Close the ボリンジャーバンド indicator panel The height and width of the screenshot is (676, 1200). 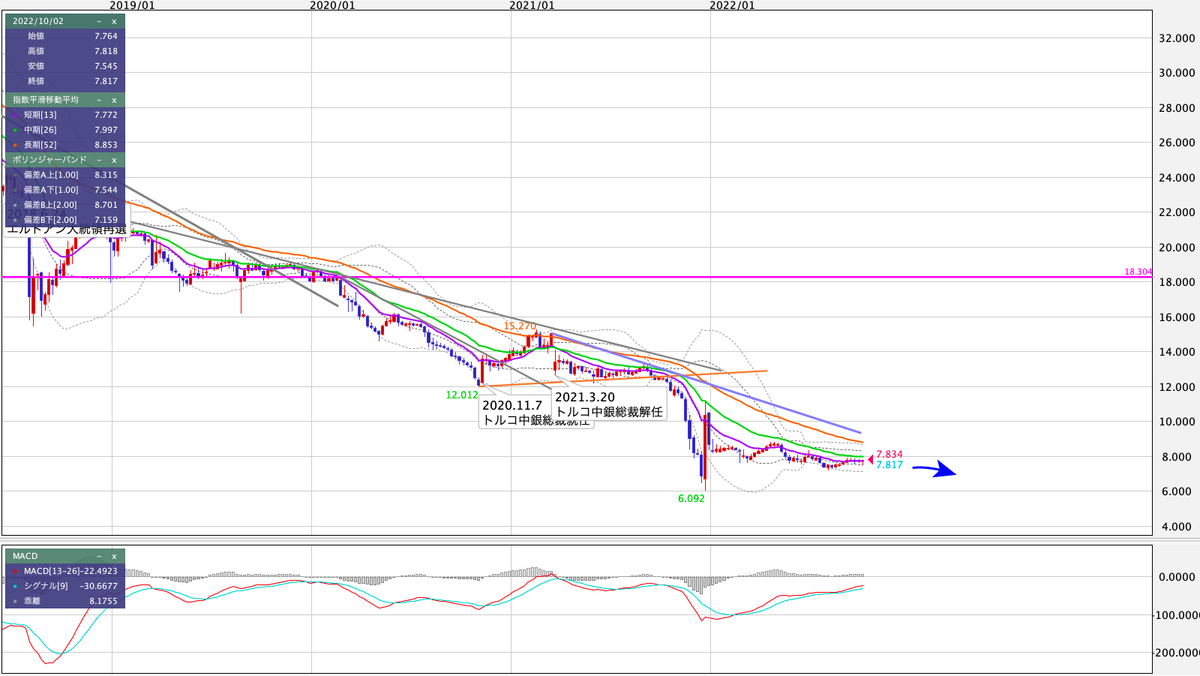click(x=113, y=159)
